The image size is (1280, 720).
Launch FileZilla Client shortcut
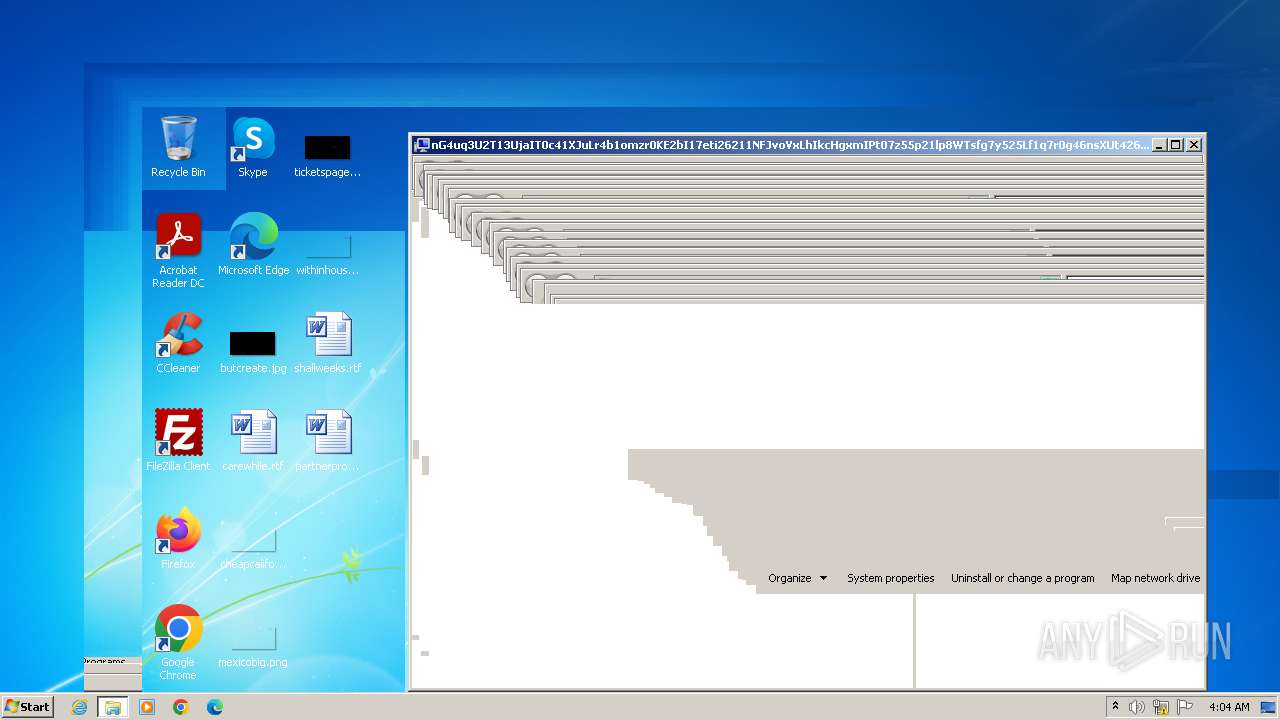point(178,441)
